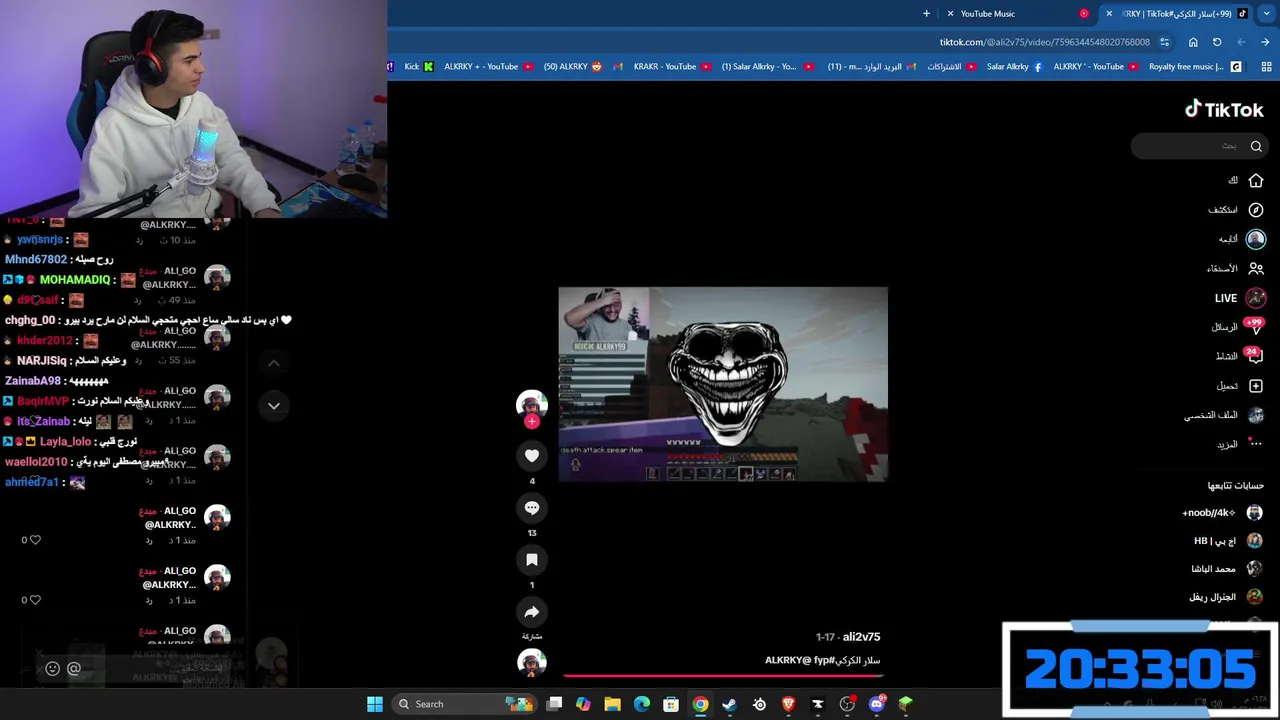Open followed account اج بي | HB
Image resolution: width=1280 pixels, height=720 pixels.
[1228, 541]
